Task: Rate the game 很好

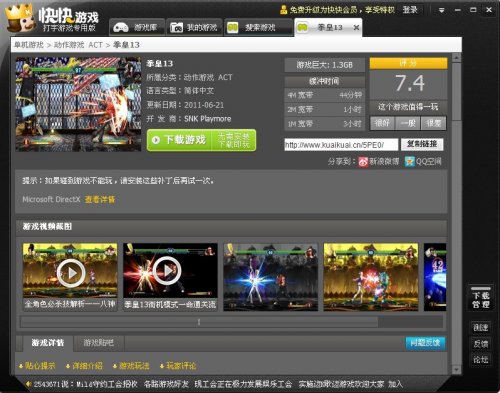Action: click(382, 123)
